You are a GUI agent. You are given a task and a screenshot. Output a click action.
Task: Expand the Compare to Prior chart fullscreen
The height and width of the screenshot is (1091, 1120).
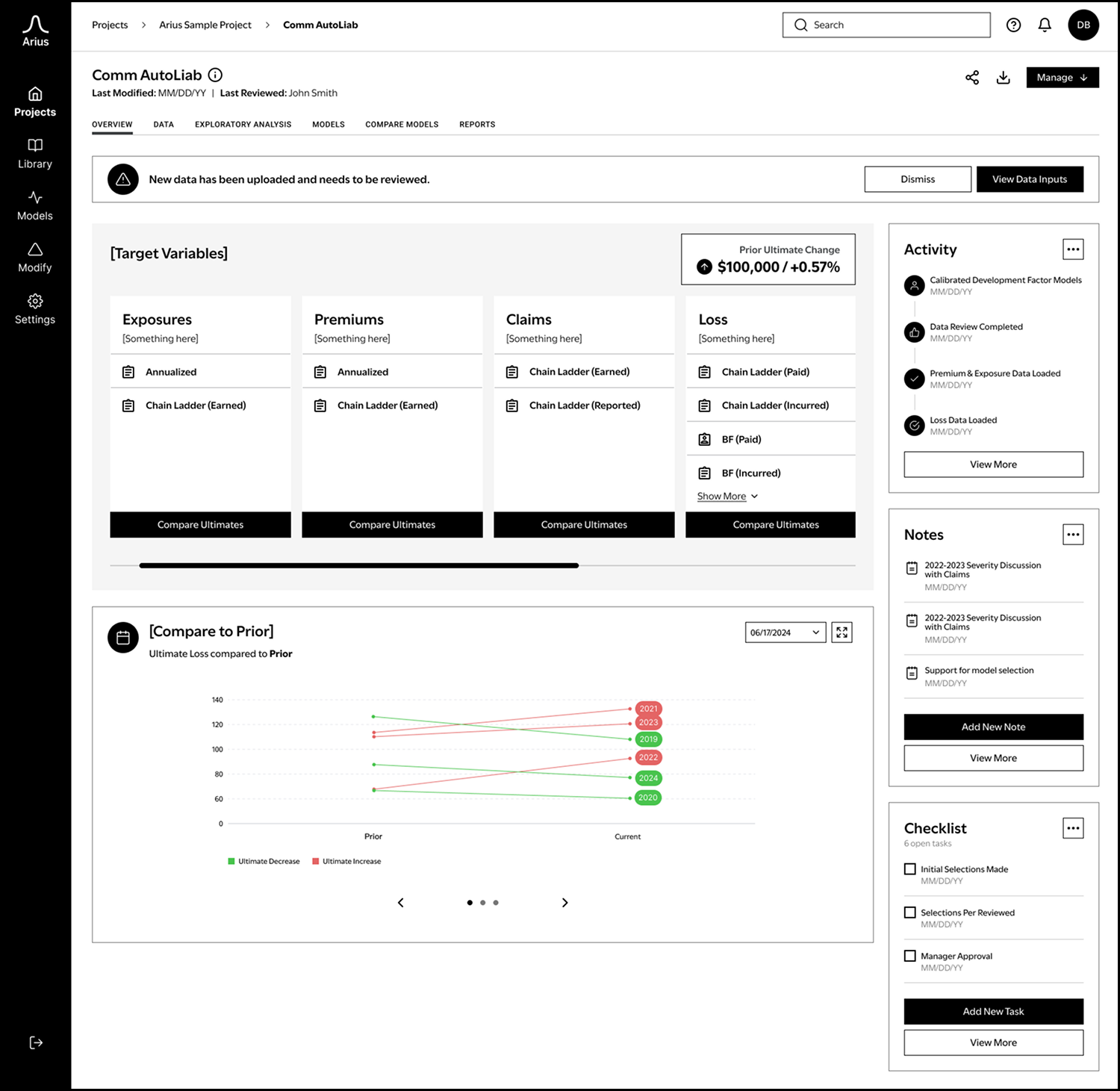[841, 632]
